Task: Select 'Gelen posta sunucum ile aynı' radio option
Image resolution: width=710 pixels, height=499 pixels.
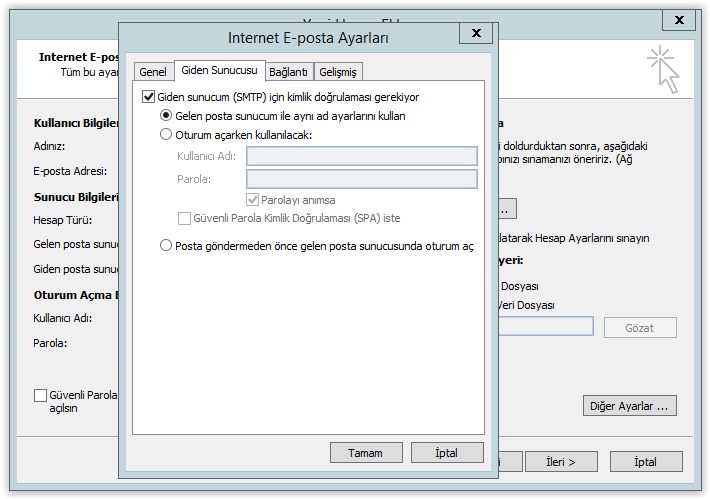Action: pyautogui.click(x=166, y=116)
